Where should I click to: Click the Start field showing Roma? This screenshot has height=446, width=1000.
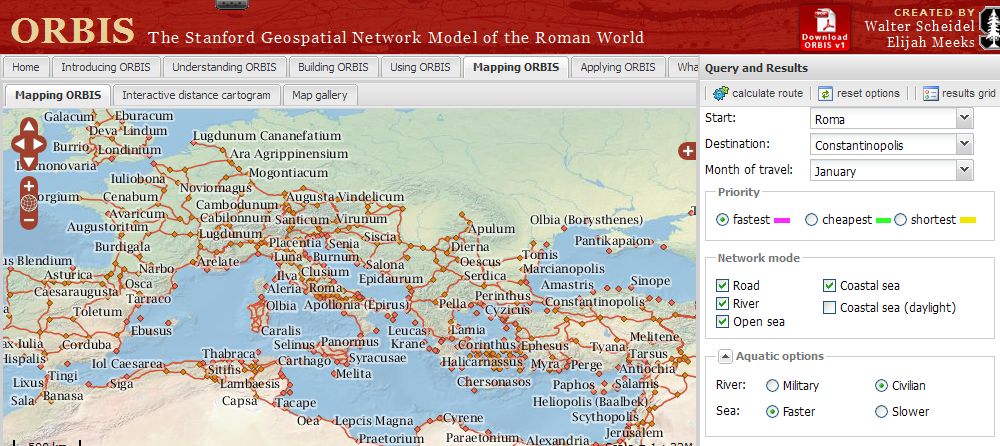pos(883,119)
